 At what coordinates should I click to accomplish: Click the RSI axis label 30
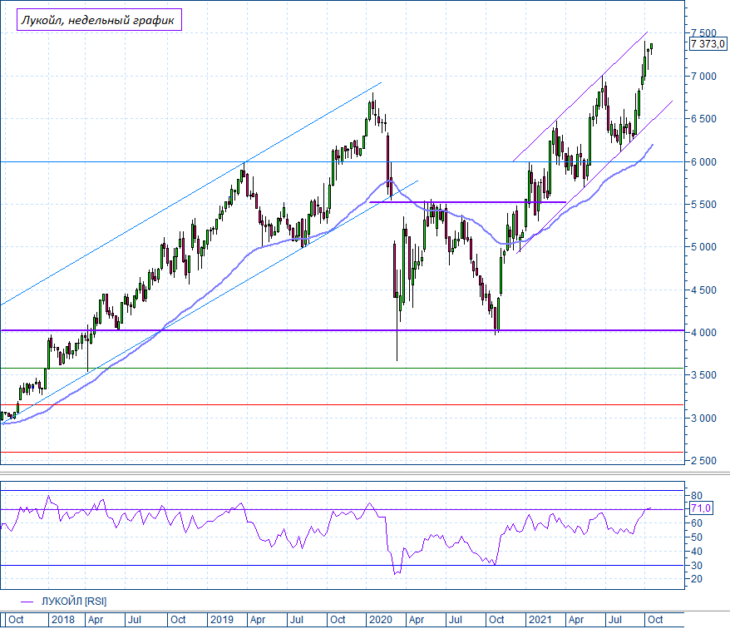click(x=696, y=566)
